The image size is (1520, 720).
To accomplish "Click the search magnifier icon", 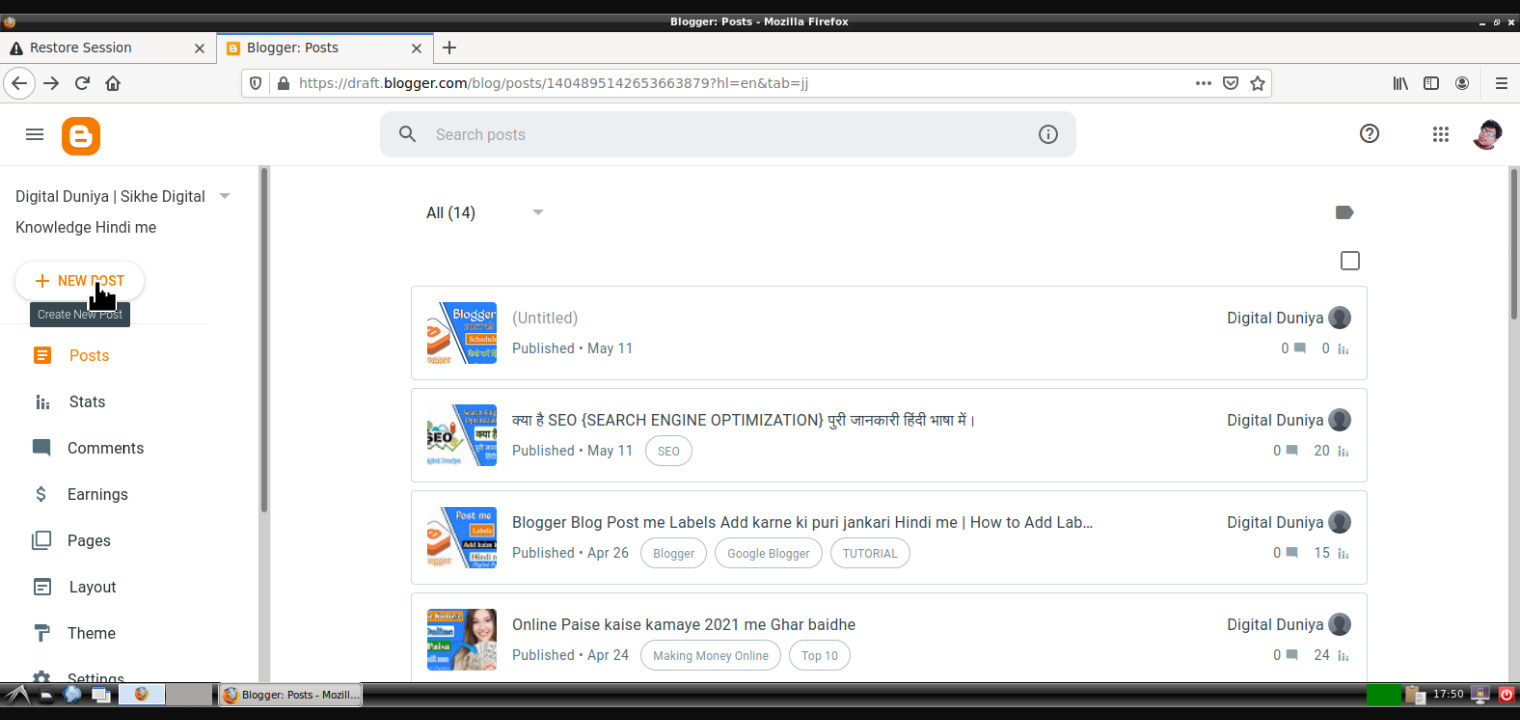I will [x=407, y=134].
